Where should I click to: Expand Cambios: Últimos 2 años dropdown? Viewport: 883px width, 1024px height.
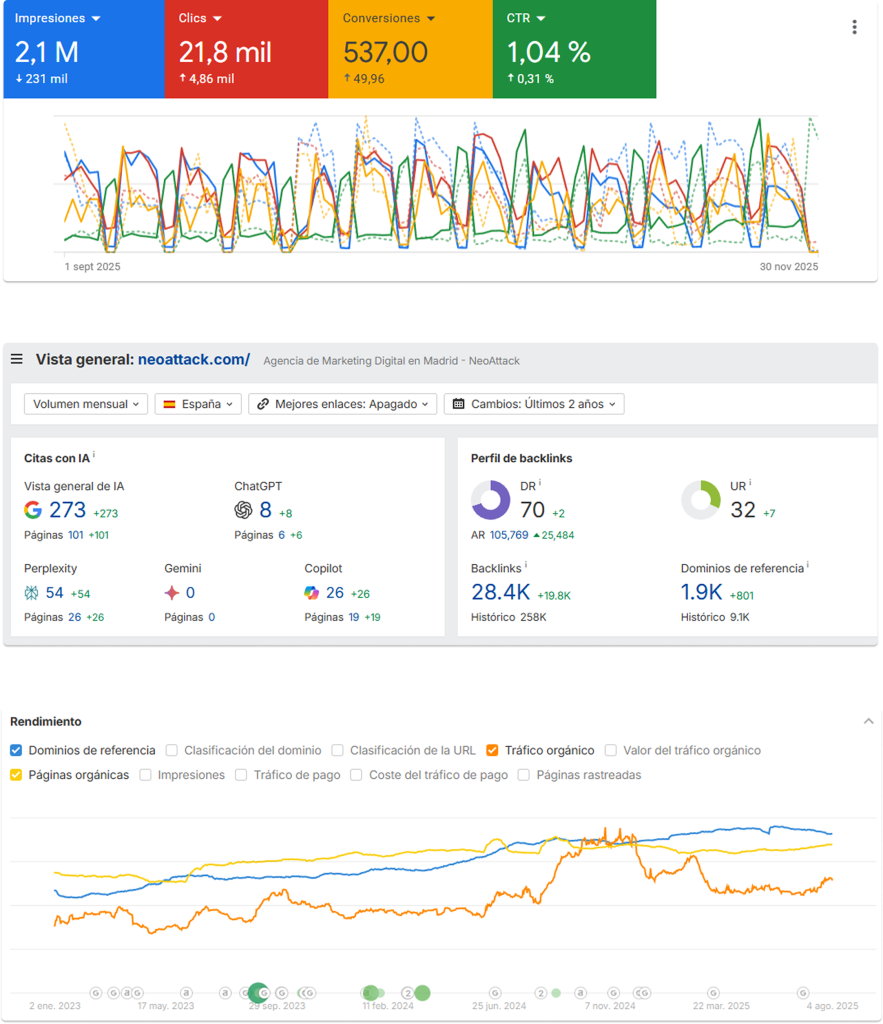click(534, 404)
